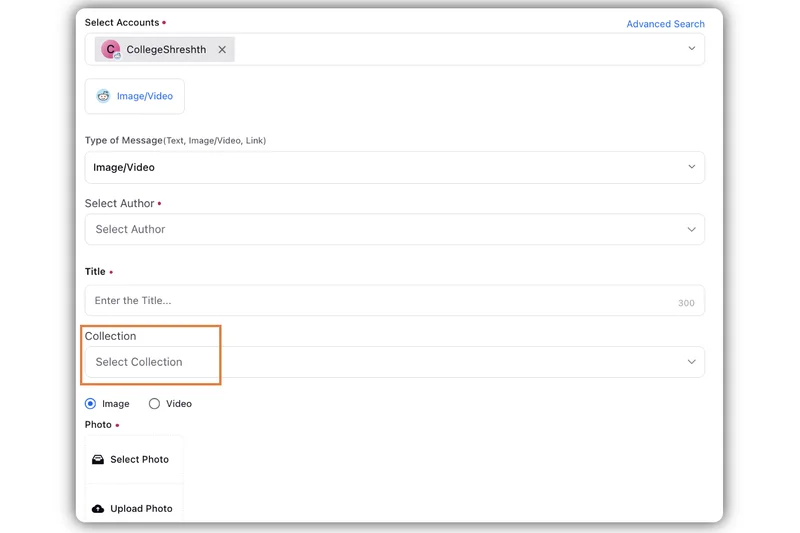Expand the Select Author dropdown chevron
The height and width of the screenshot is (533, 800).
coord(691,229)
